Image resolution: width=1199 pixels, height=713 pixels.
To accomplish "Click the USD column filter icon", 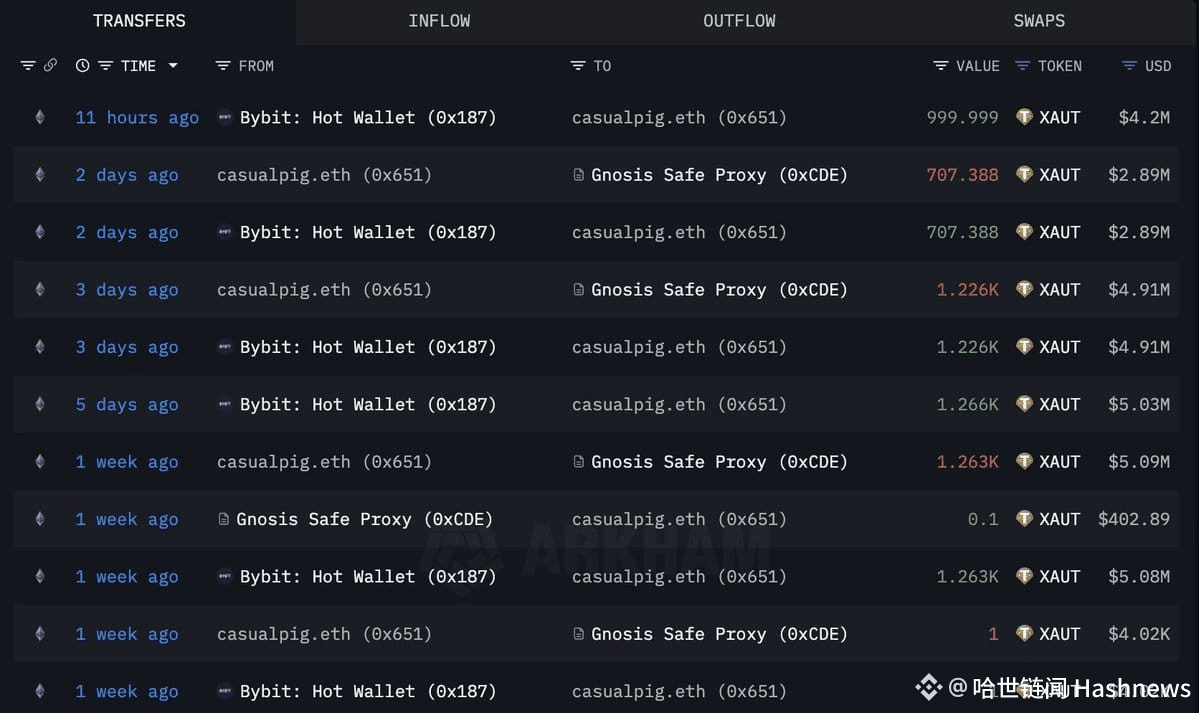I will 1130,66.
